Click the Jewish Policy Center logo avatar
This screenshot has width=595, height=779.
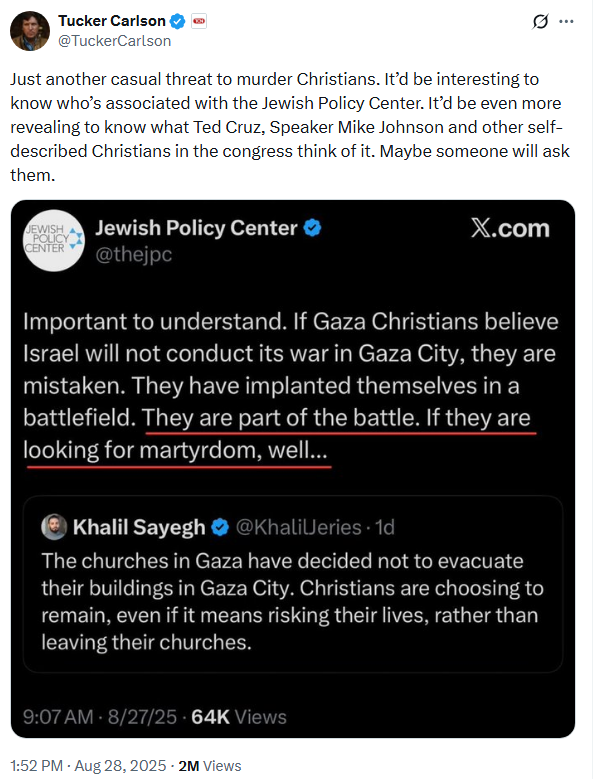pyautogui.click(x=54, y=240)
